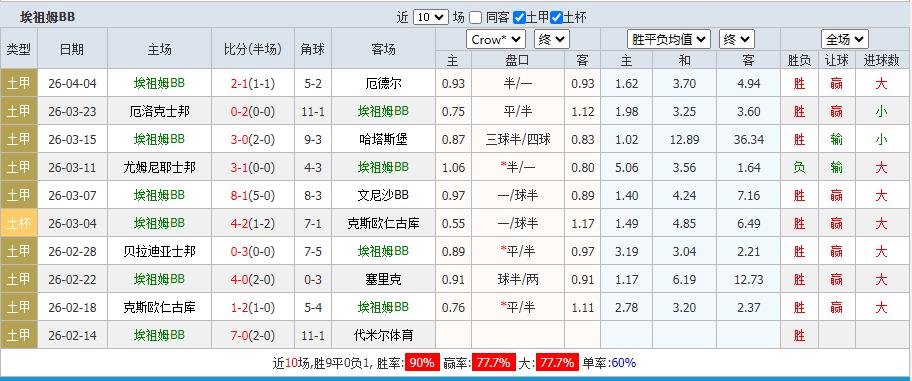Select home team 厄洛克士邦

[159, 112]
